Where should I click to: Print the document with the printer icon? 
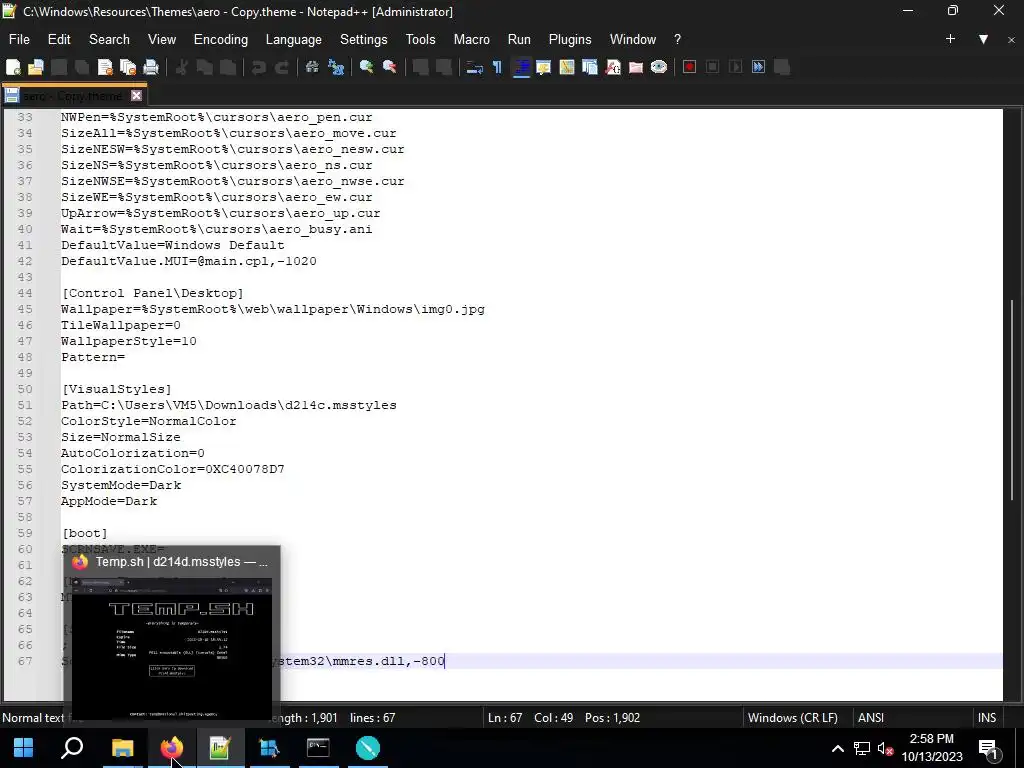coord(151,67)
